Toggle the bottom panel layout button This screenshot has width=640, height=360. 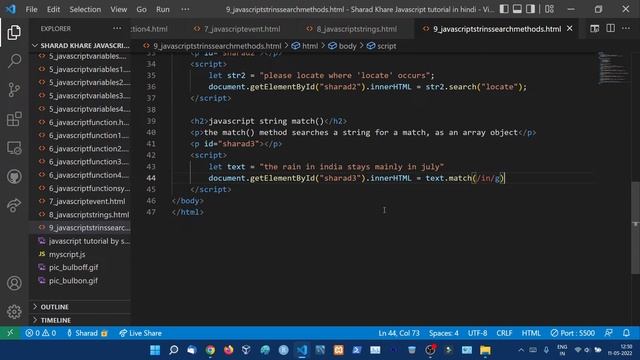(517, 9)
